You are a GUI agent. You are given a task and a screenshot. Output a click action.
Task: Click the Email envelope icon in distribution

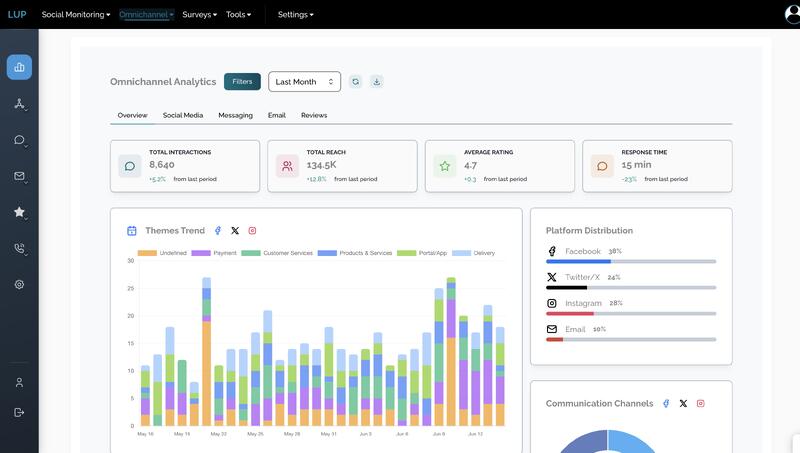[552, 329]
